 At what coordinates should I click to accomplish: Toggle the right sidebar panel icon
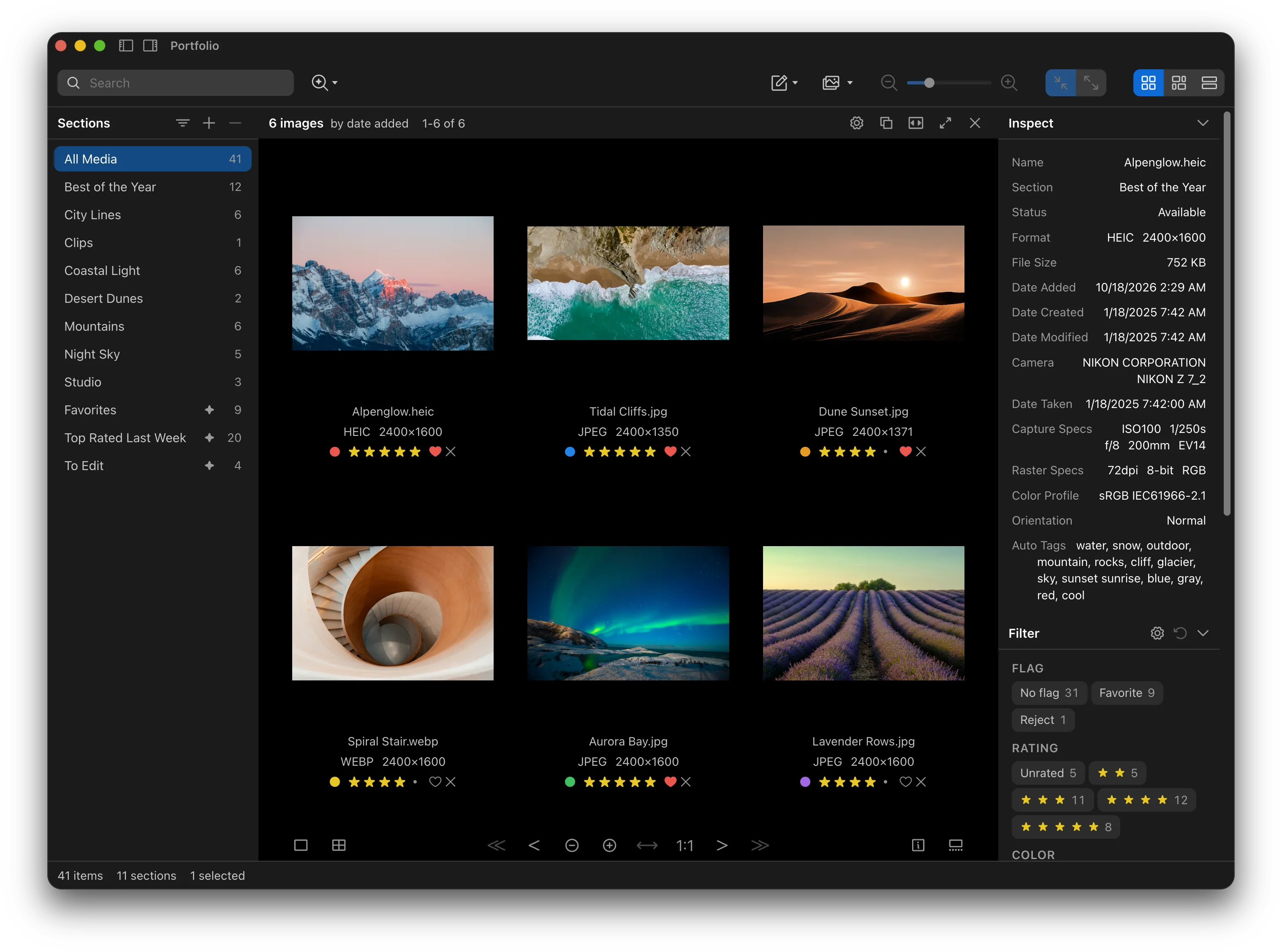coord(150,46)
